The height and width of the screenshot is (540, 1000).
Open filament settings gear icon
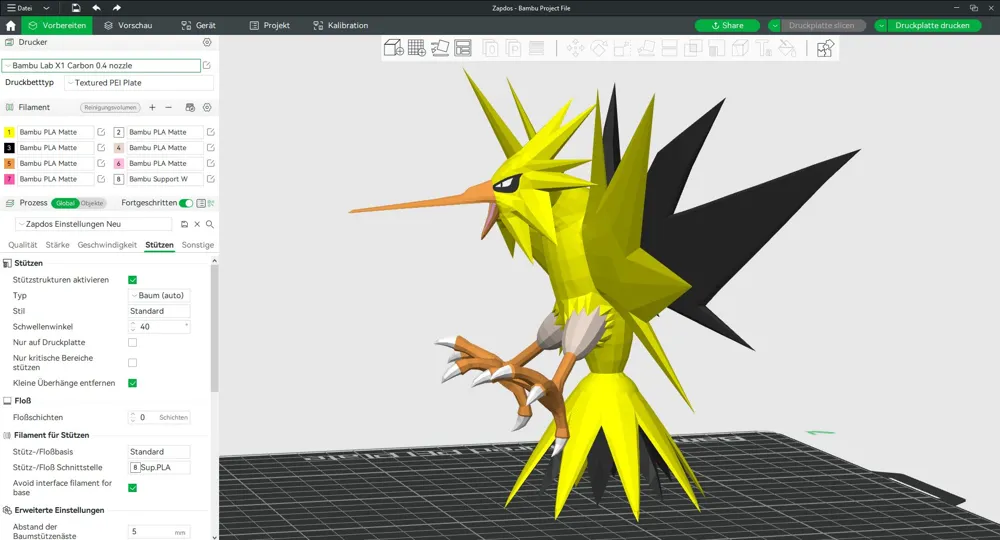point(207,107)
